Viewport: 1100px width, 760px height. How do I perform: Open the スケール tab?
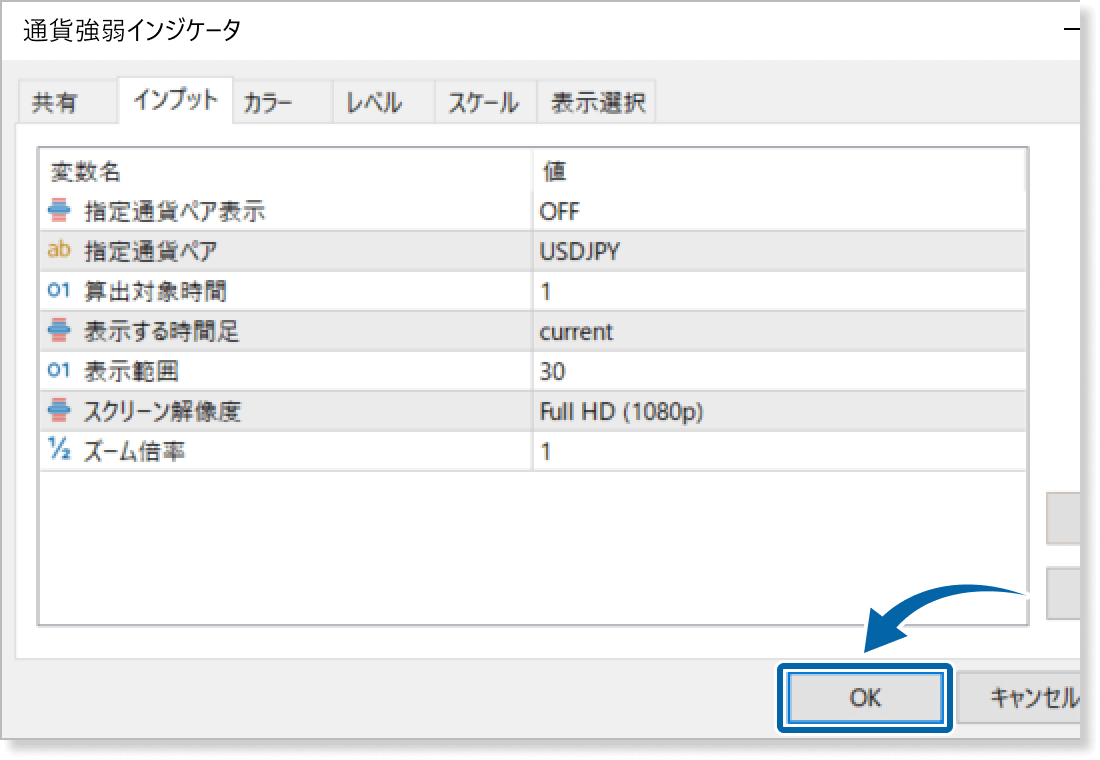[483, 103]
